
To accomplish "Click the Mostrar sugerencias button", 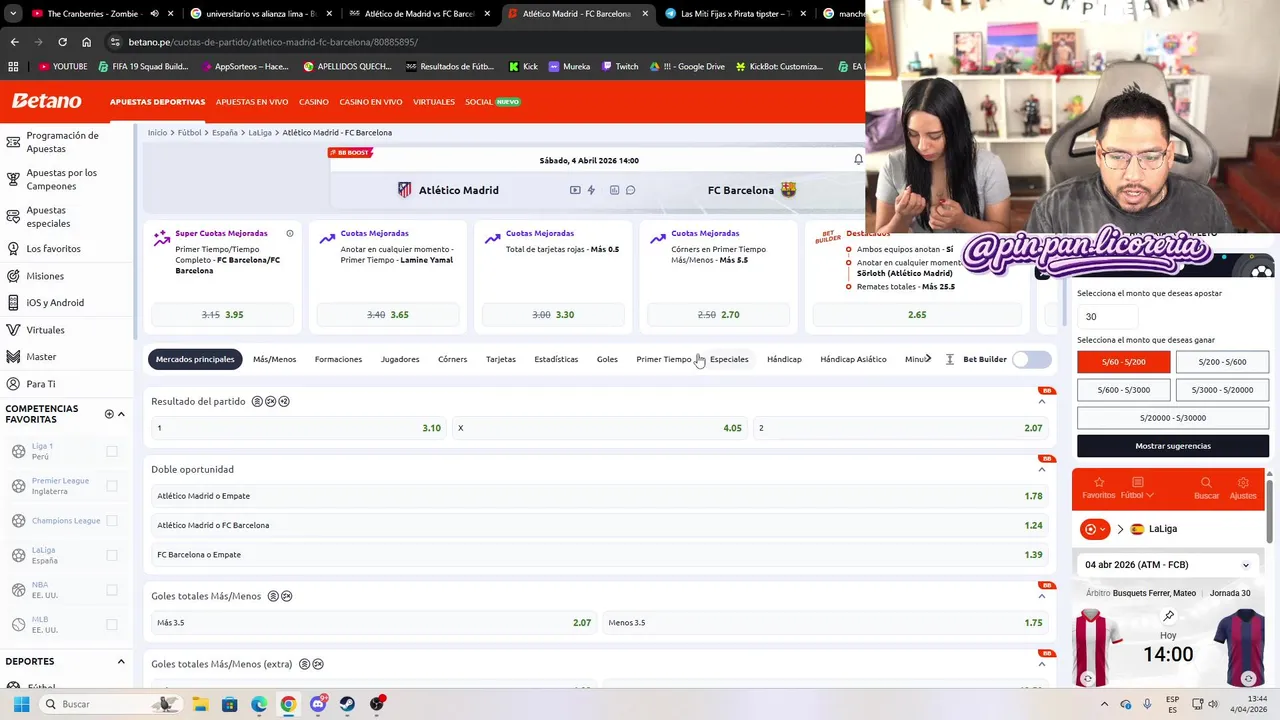I will (1173, 446).
